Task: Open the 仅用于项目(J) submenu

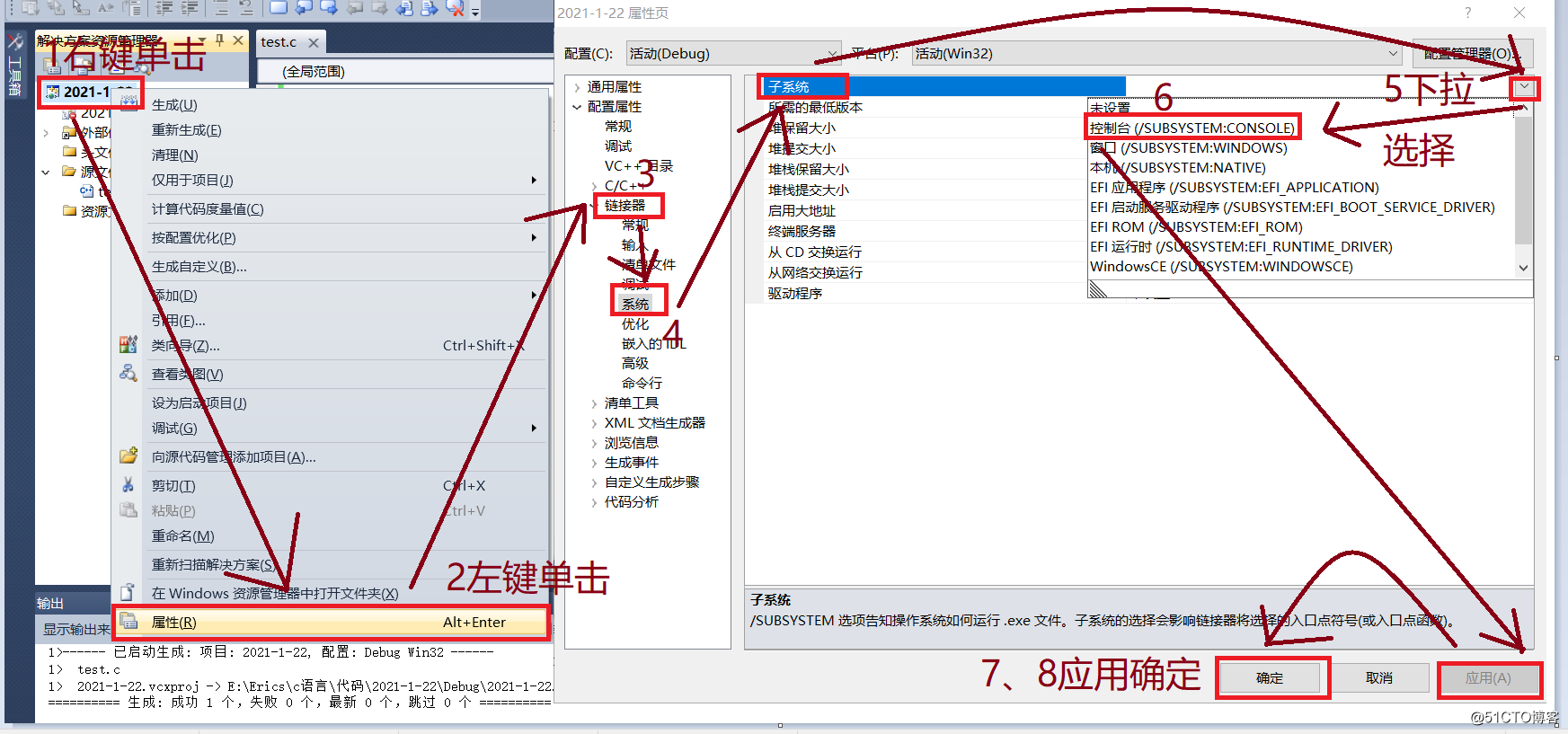Action: click(x=331, y=180)
